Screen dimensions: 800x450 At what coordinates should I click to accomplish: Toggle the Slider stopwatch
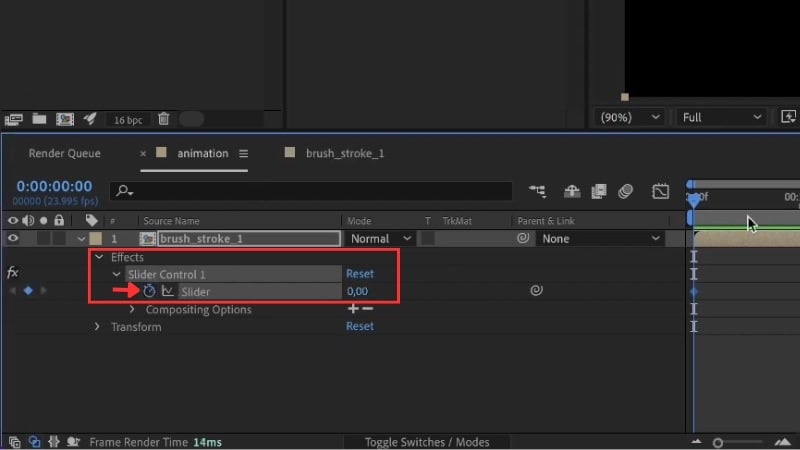point(149,291)
